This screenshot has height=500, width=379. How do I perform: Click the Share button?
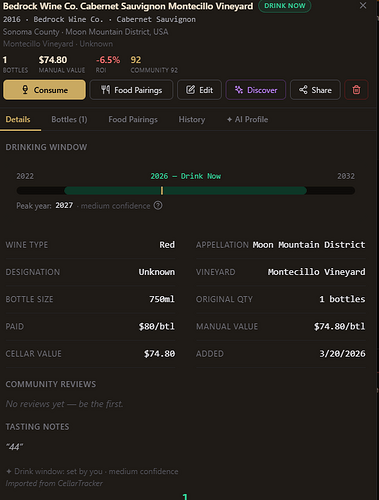(x=315, y=90)
